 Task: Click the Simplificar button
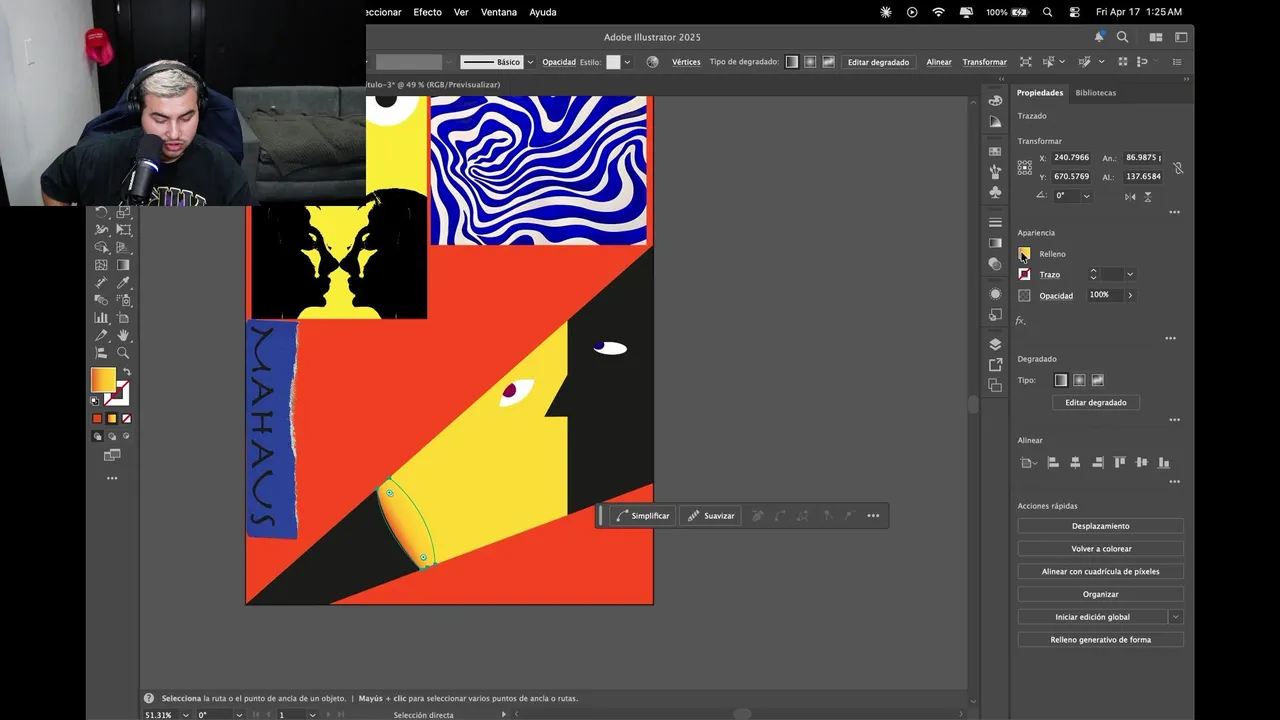coord(642,516)
